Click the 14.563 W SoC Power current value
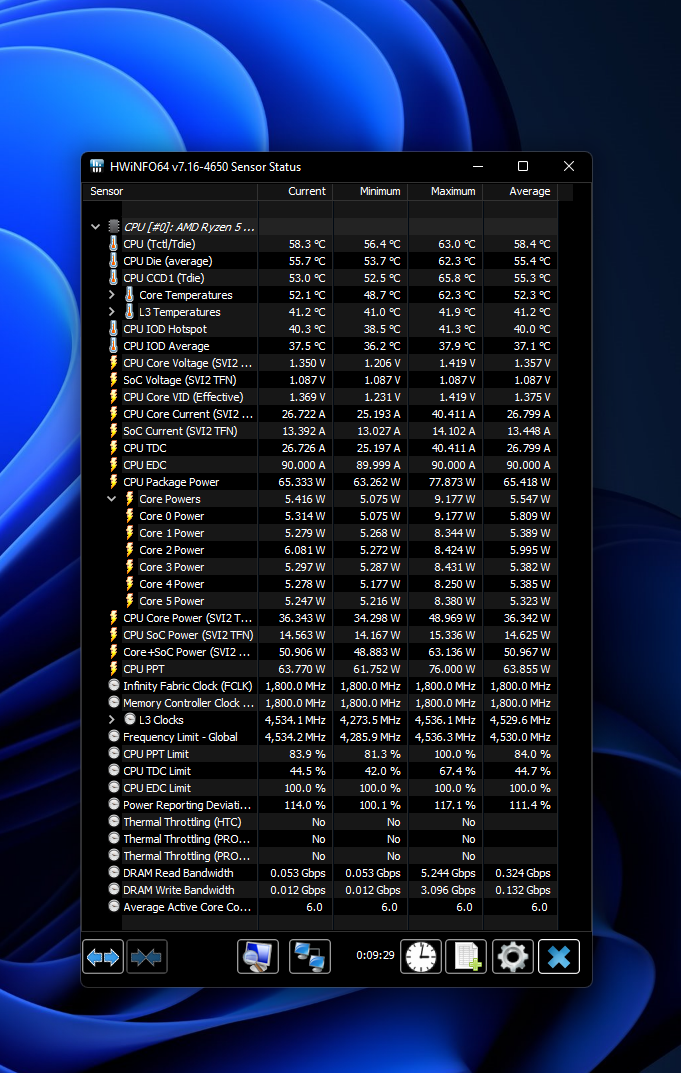Viewport: 681px width, 1073px height. pyautogui.click(x=302, y=635)
